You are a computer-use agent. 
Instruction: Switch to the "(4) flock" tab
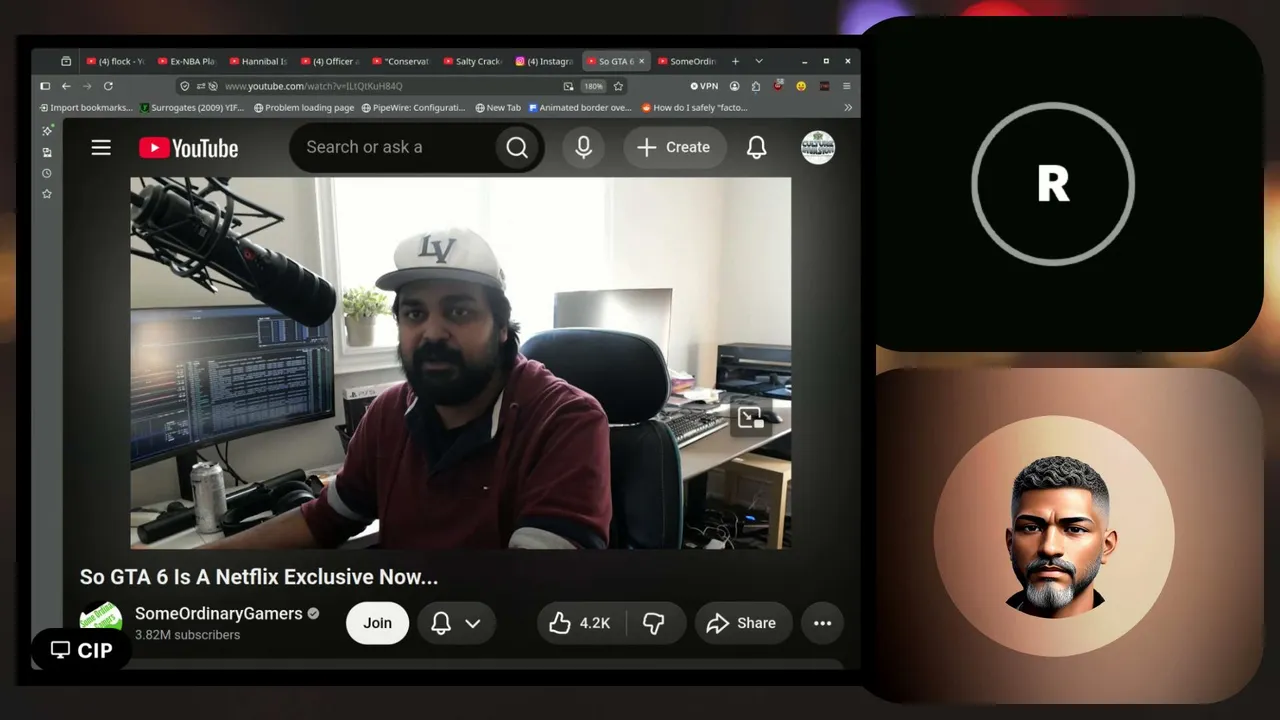coord(115,61)
